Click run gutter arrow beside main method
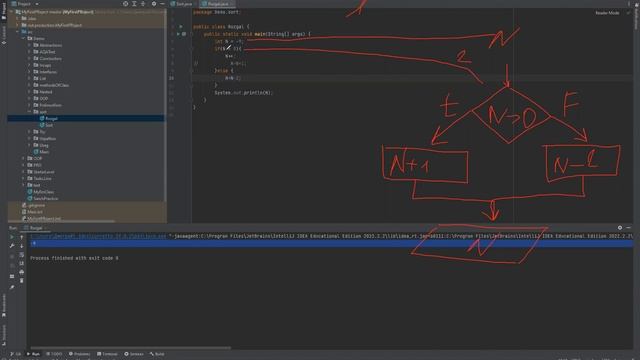Image resolution: width=640 pixels, height=360 pixels. point(178,34)
